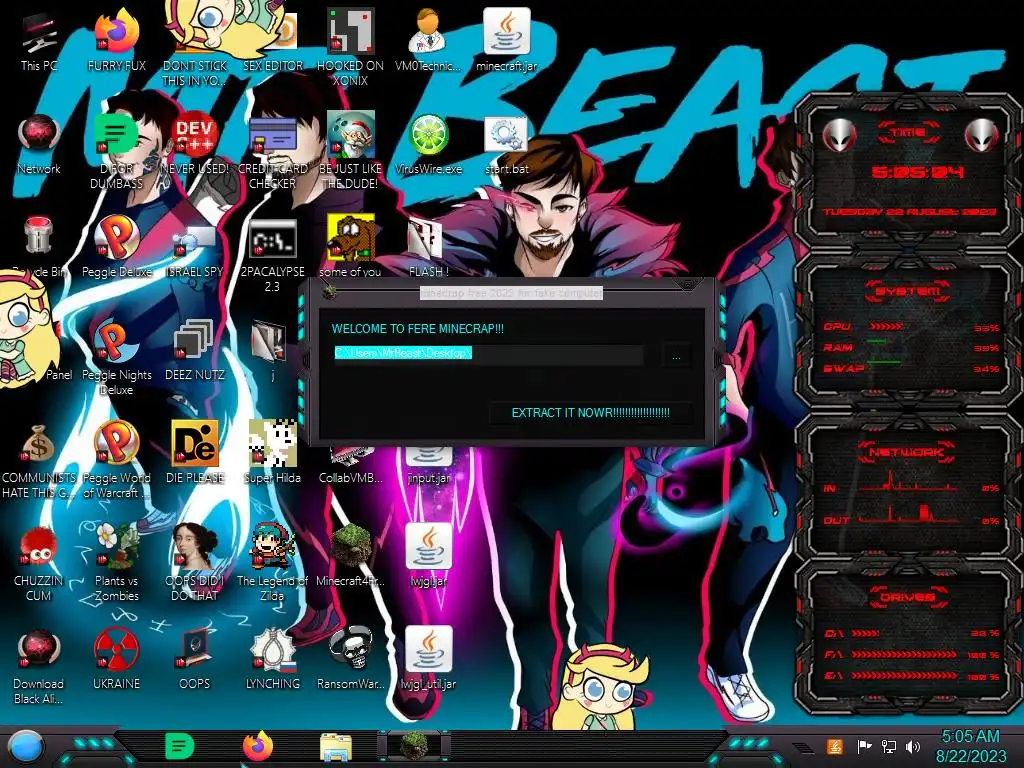Click the EXTRACT IT NOWR button
The image size is (1024, 768).
[590, 413]
